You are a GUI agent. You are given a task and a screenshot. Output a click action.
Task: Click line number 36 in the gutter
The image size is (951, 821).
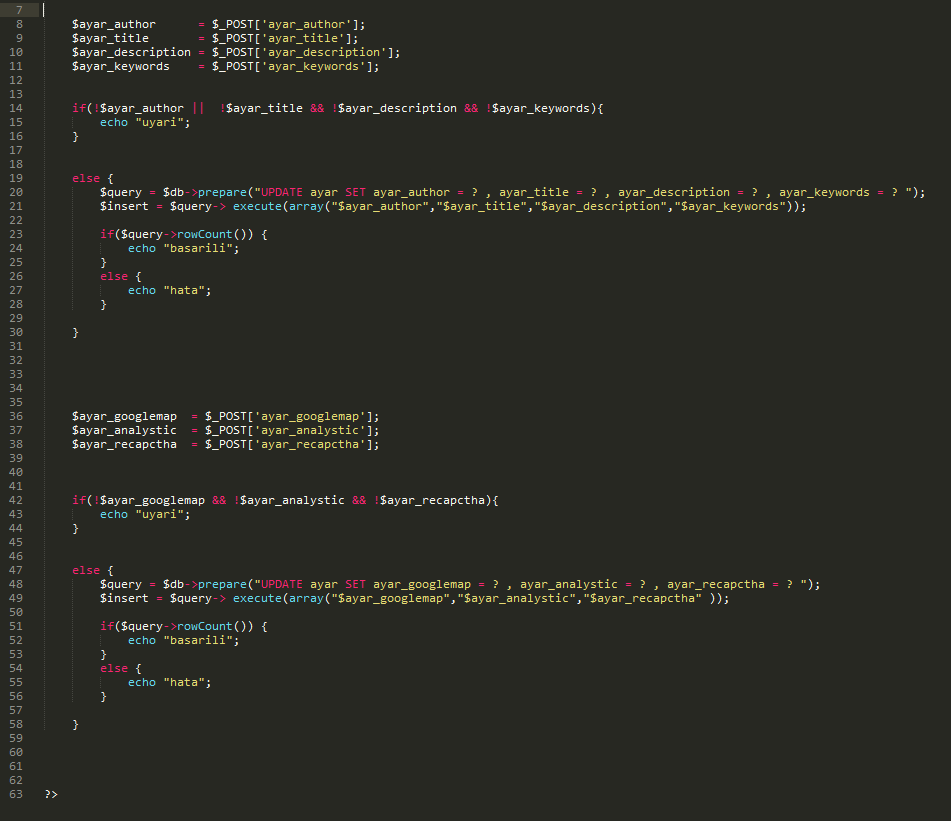click(x=16, y=417)
